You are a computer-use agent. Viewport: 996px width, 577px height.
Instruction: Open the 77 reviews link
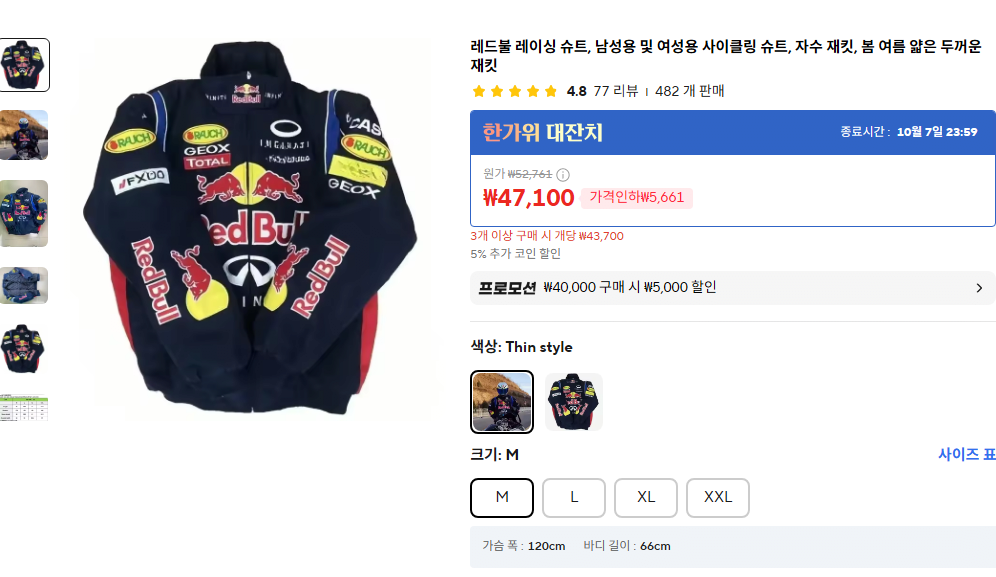615,91
